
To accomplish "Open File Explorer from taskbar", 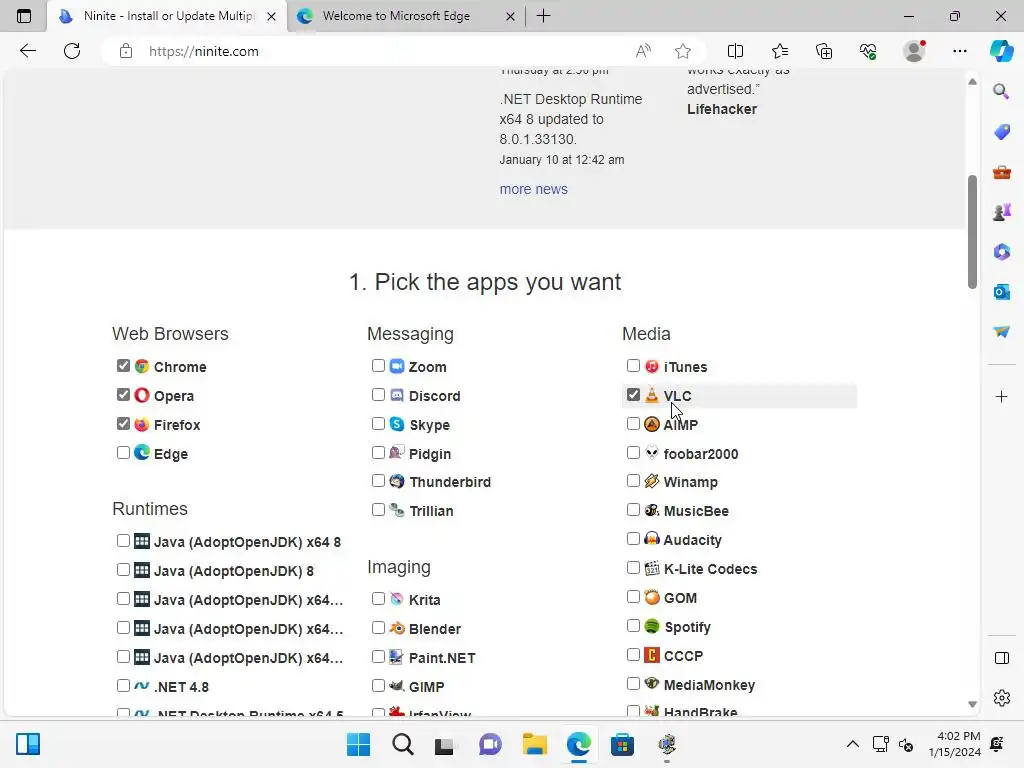I will [x=534, y=744].
